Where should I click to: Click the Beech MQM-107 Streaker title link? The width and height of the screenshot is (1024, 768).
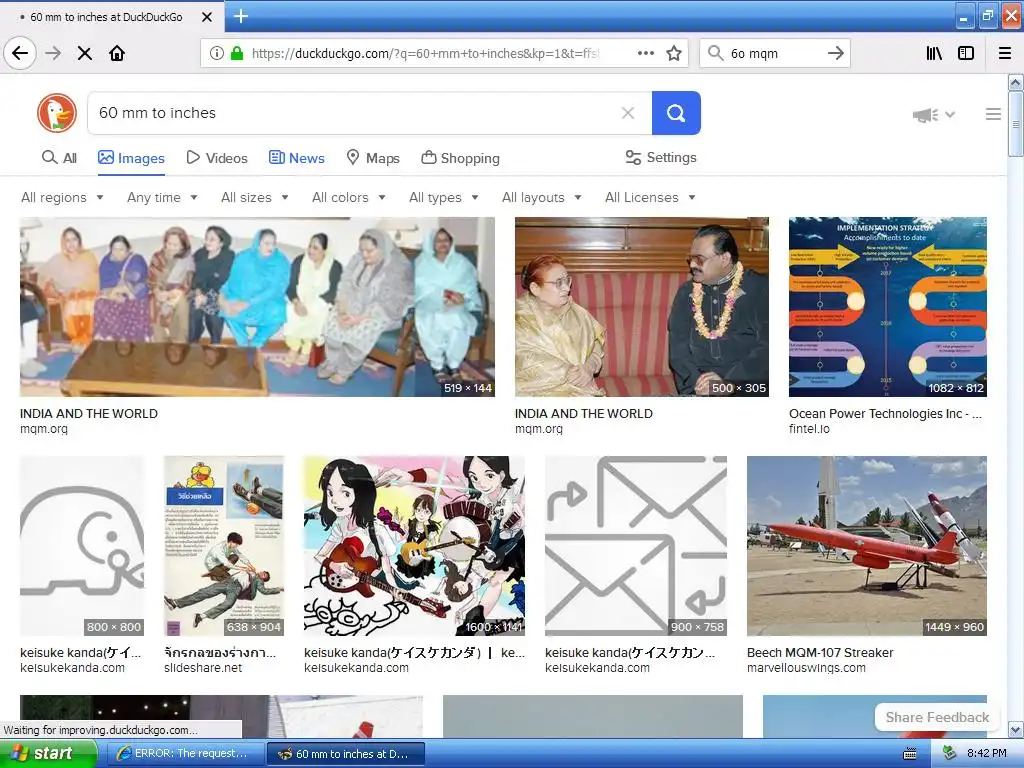tap(820, 652)
